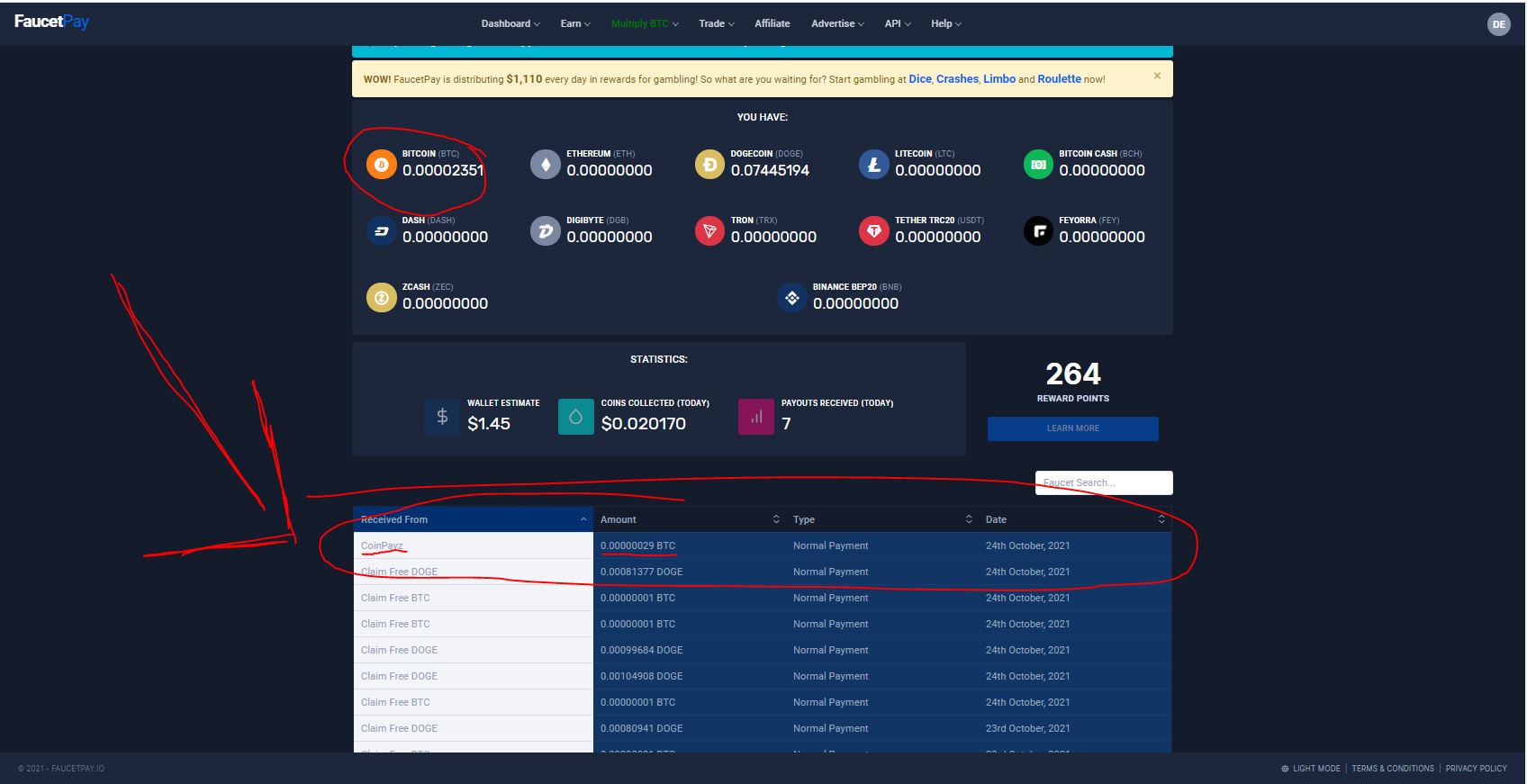Click the Learn More reward points button
The width and height of the screenshot is (1527, 784).
coord(1073,428)
